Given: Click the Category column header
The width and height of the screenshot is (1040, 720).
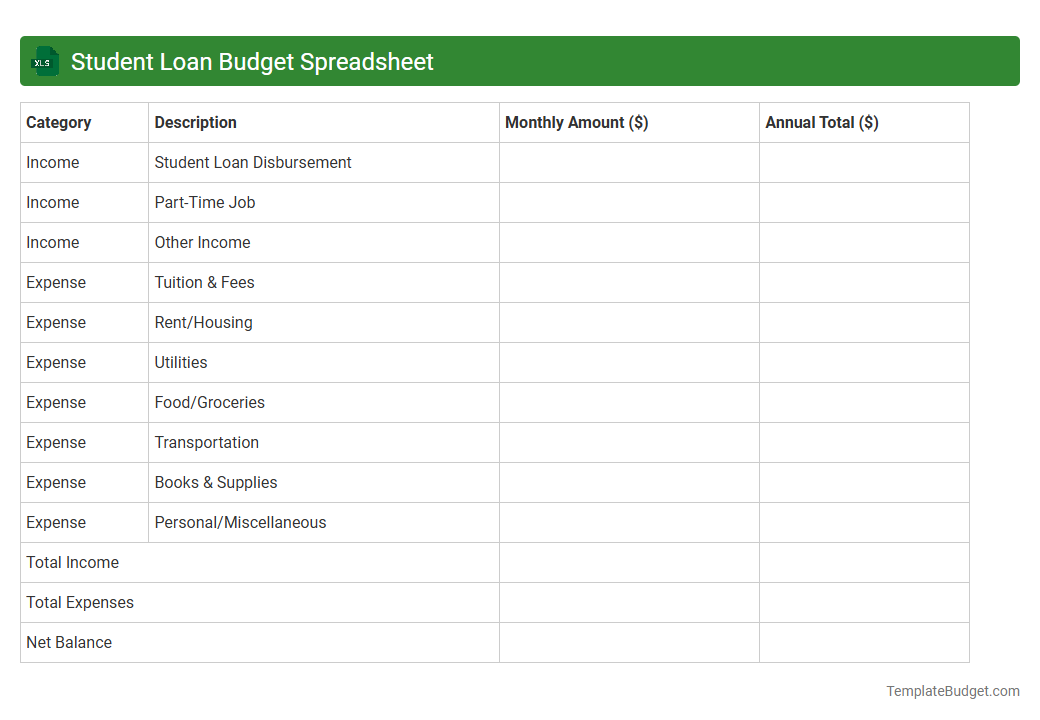Looking at the screenshot, I should click(x=59, y=122).
